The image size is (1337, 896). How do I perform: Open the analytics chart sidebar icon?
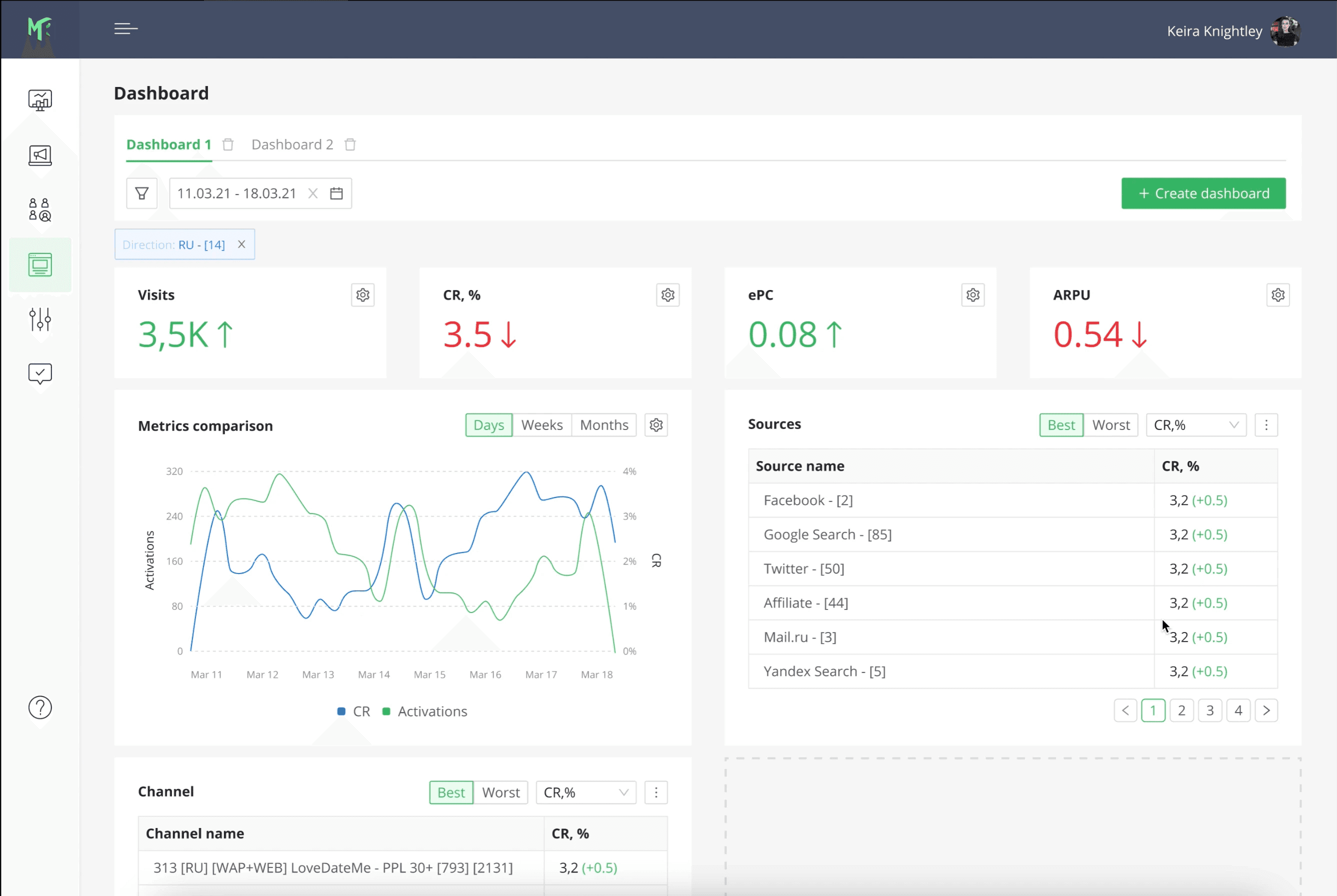40,100
